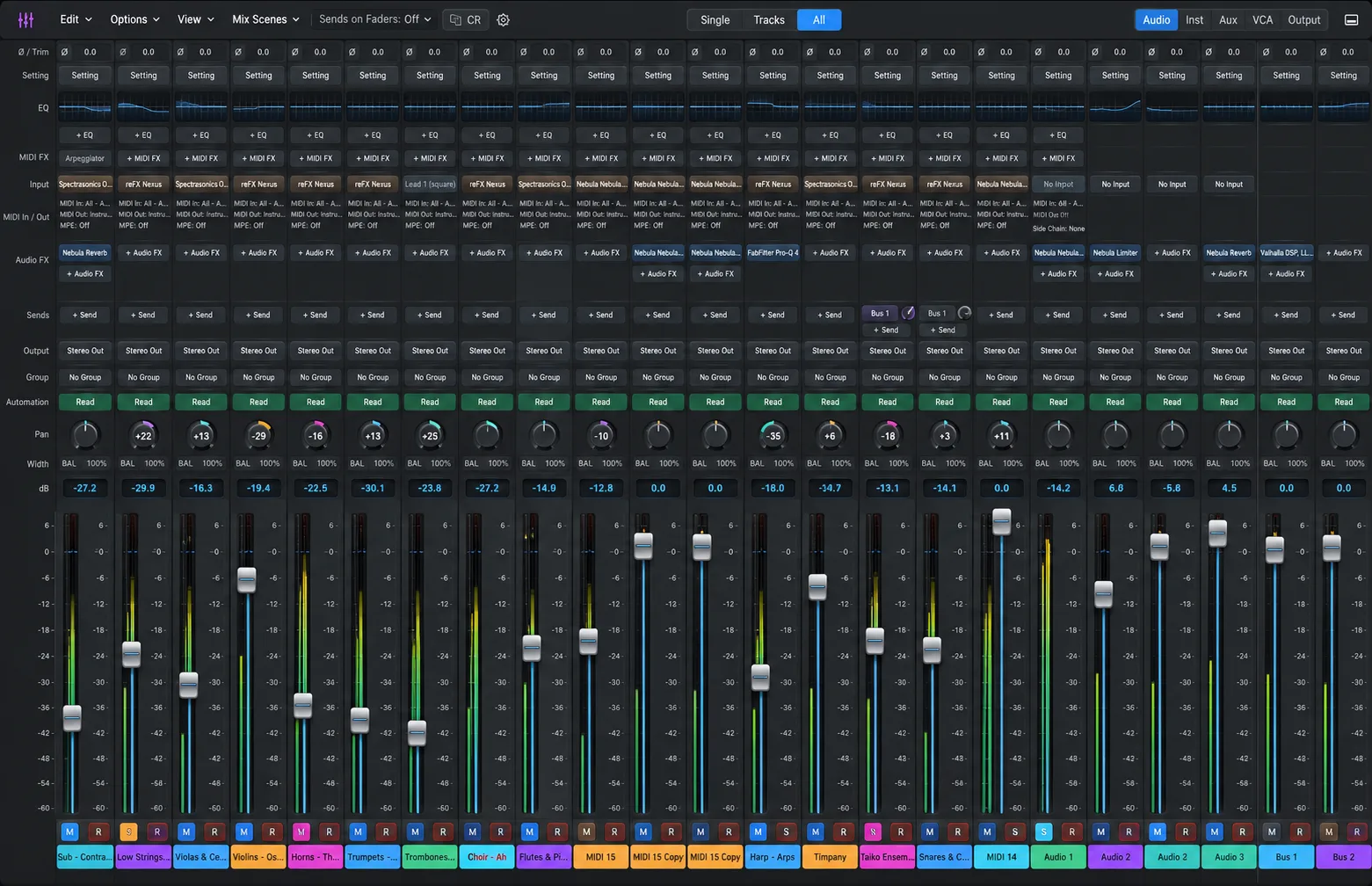
Task: Mute the Sub - Contra channel
Action: coord(69,832)
